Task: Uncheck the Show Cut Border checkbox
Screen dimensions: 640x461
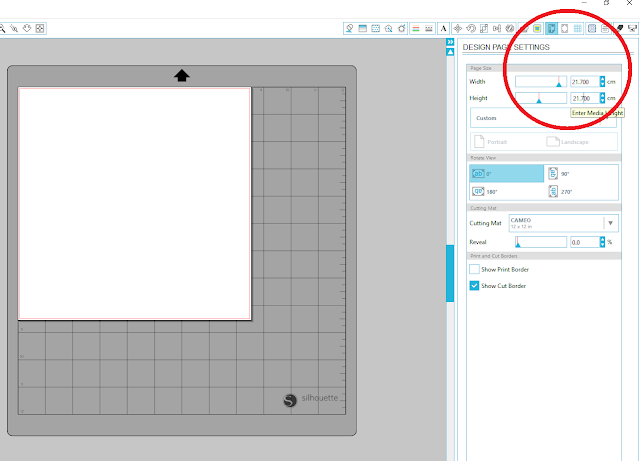Action: [x=474, y=286]
